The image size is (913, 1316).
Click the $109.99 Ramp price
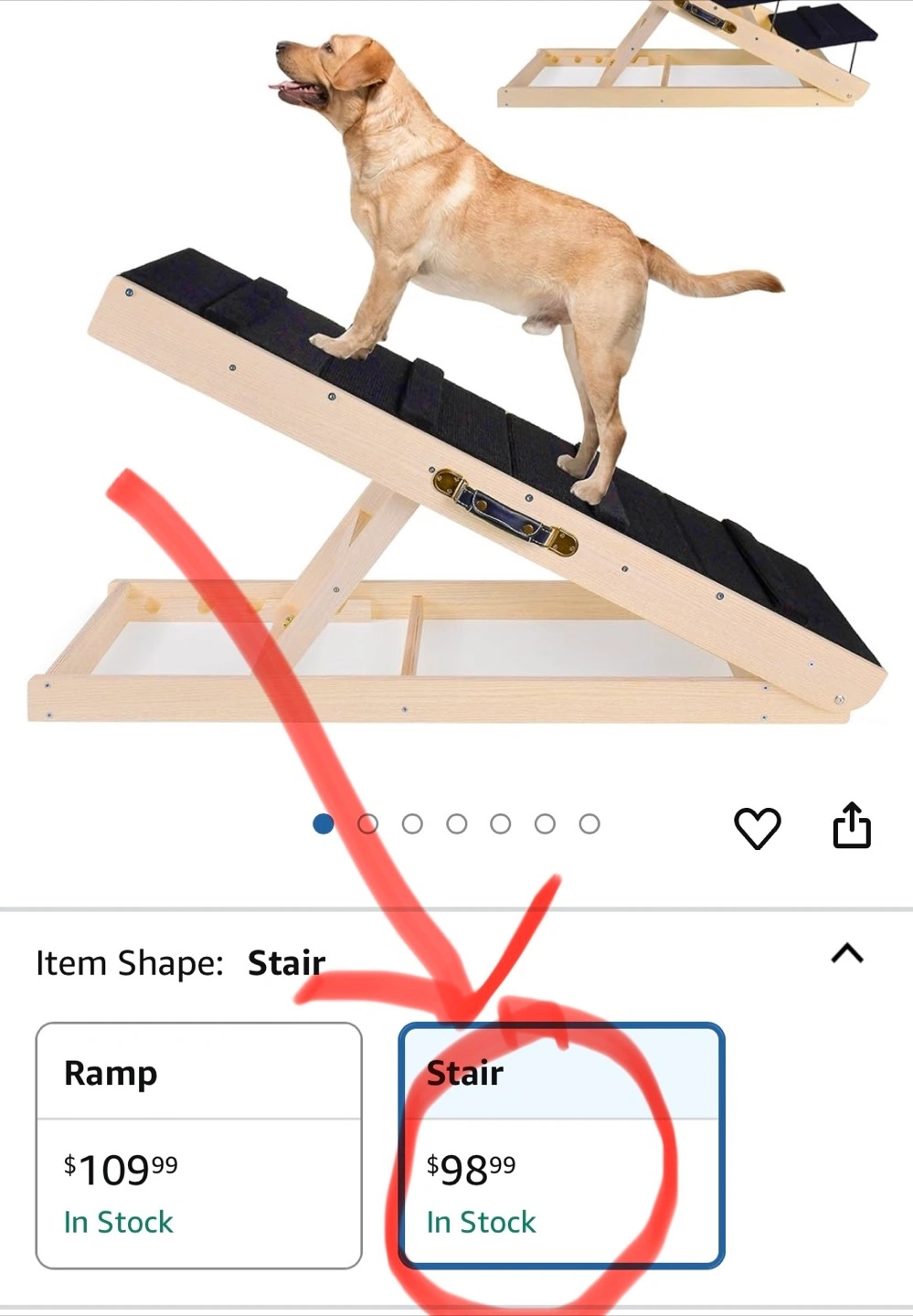[x=121, y=1170]
